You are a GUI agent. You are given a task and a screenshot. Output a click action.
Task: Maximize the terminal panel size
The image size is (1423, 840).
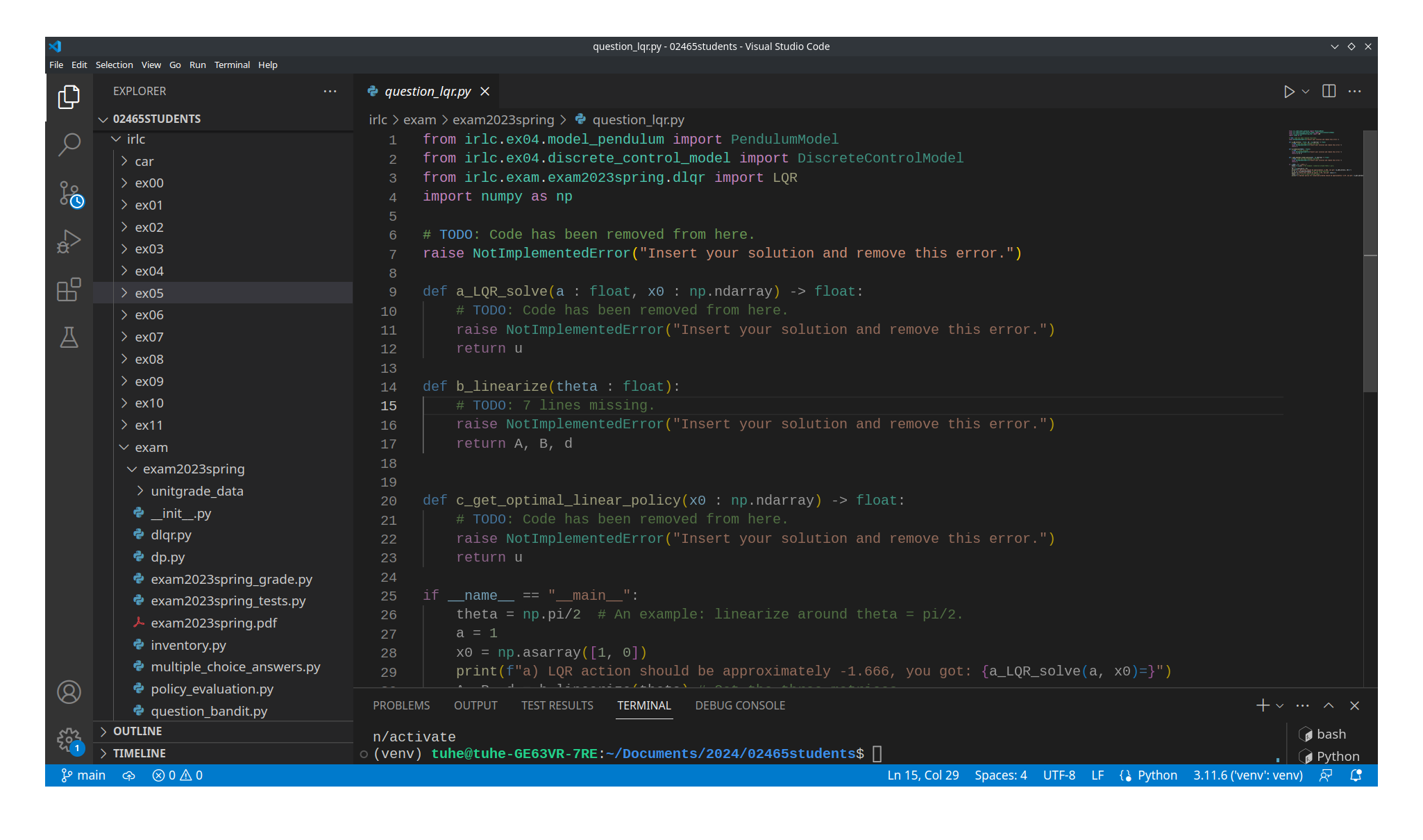tap(1329, 705)
